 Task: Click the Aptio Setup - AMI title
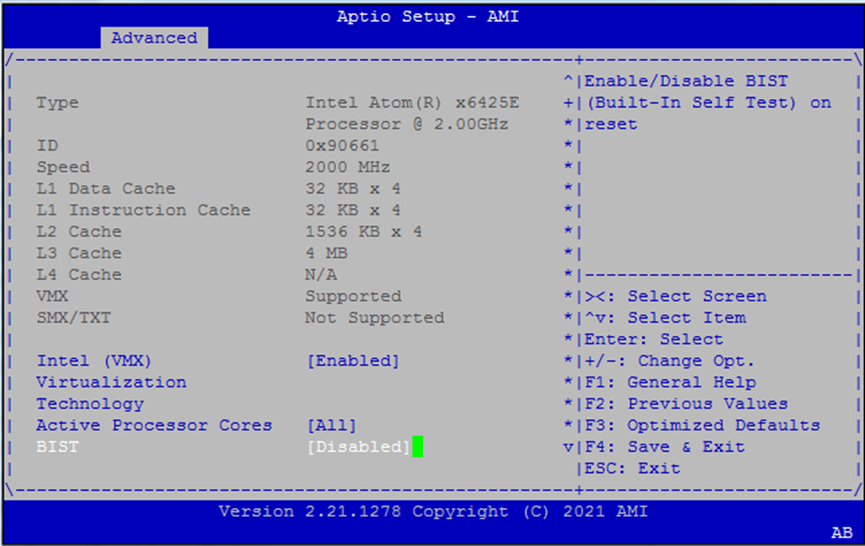428,17
